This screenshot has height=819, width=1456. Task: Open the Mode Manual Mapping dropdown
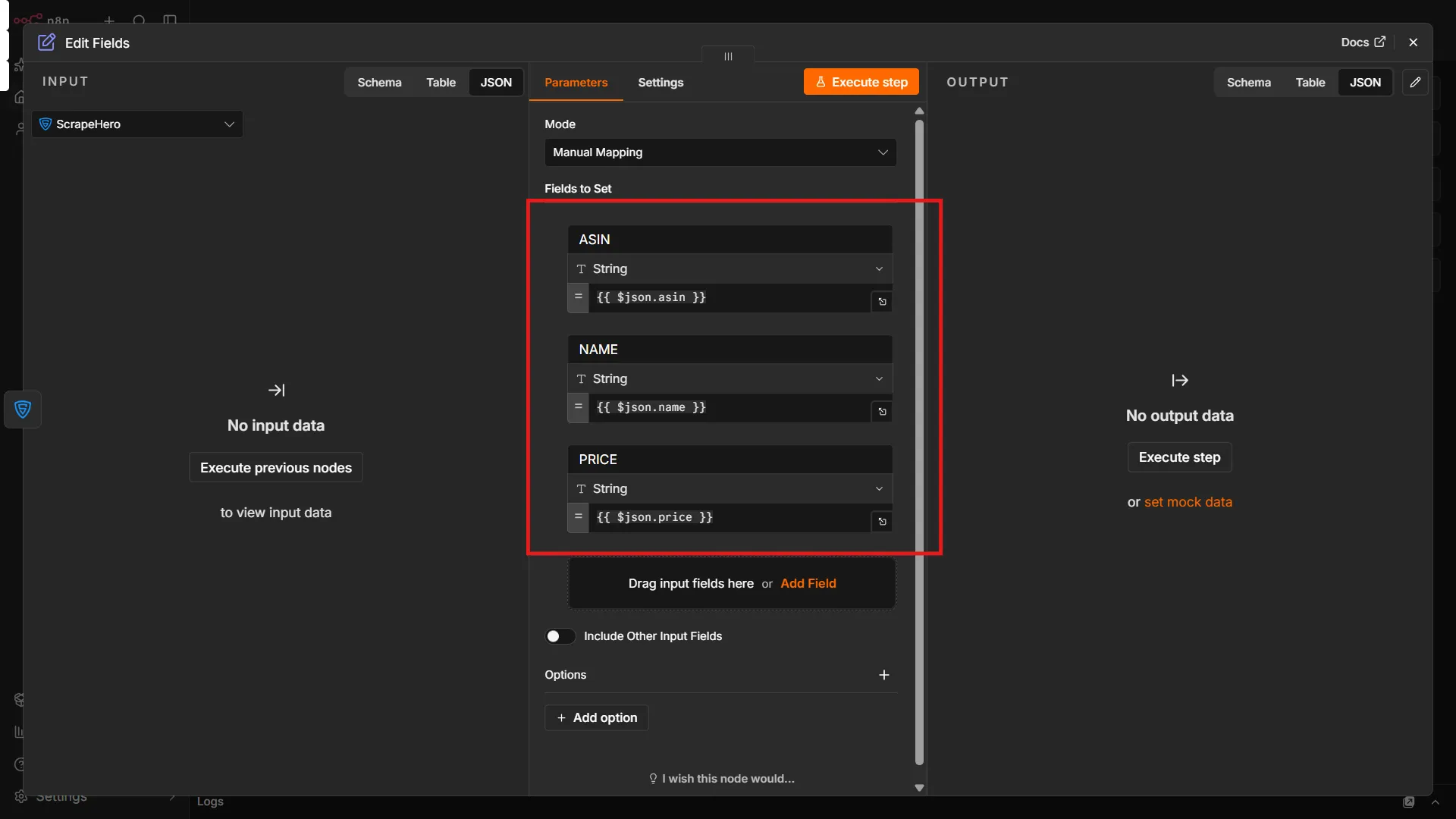coord(720,152)
